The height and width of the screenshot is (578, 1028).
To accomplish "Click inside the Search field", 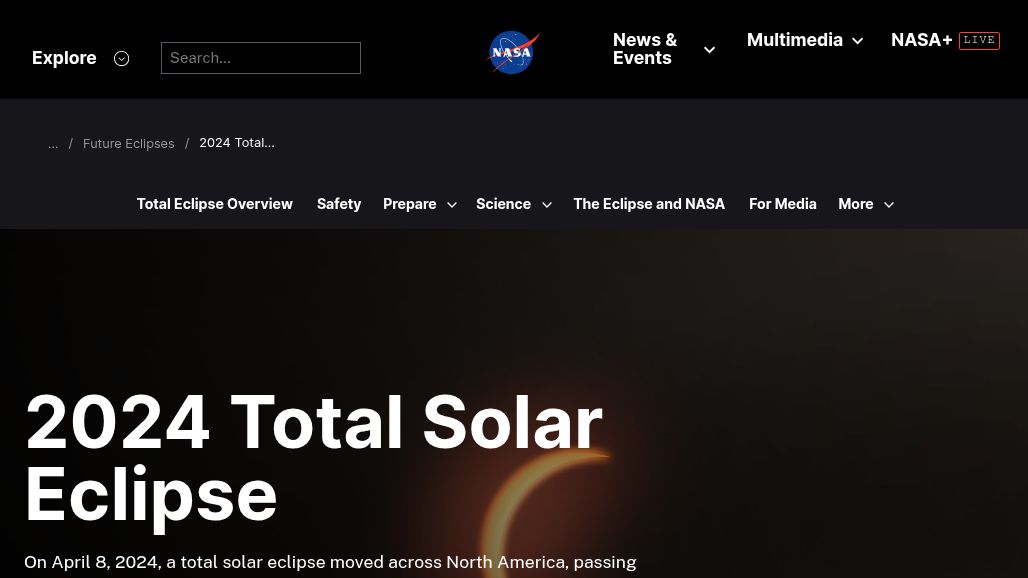I will pos(261,58).
